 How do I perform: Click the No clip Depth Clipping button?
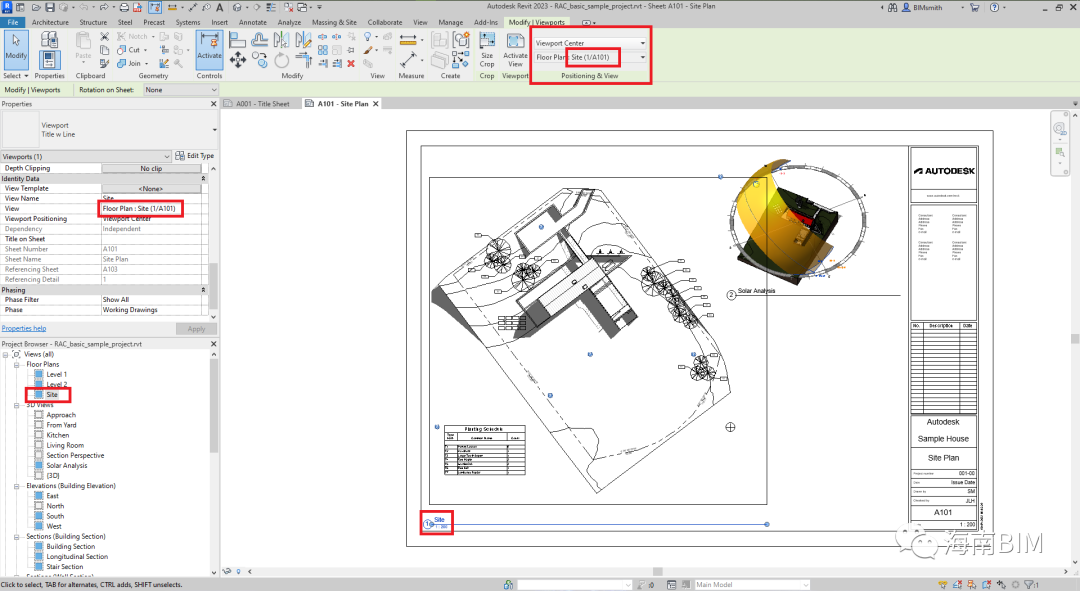click(152, 168)
